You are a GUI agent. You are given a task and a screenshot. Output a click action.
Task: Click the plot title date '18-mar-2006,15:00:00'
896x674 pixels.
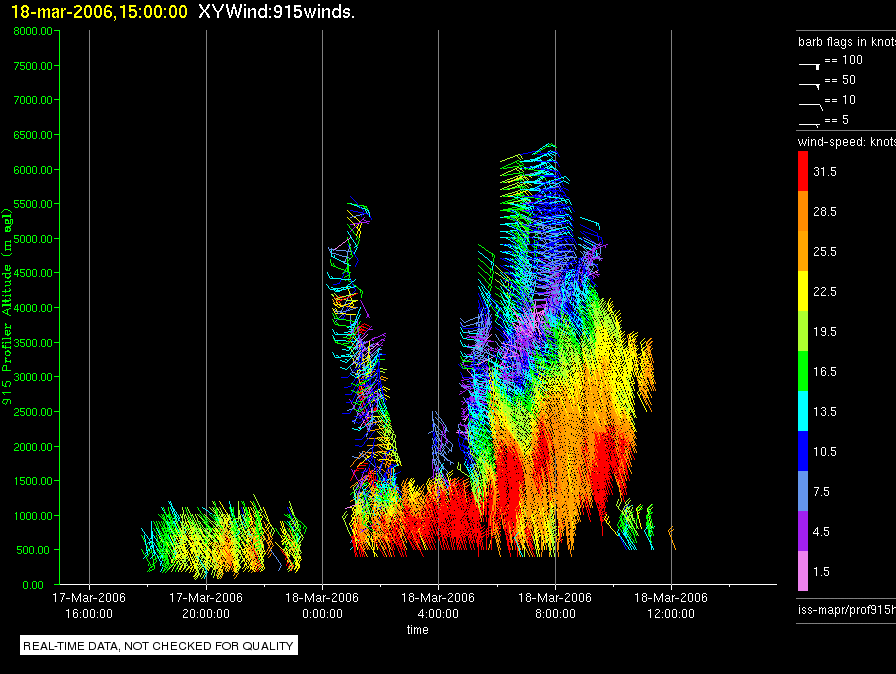99,11
